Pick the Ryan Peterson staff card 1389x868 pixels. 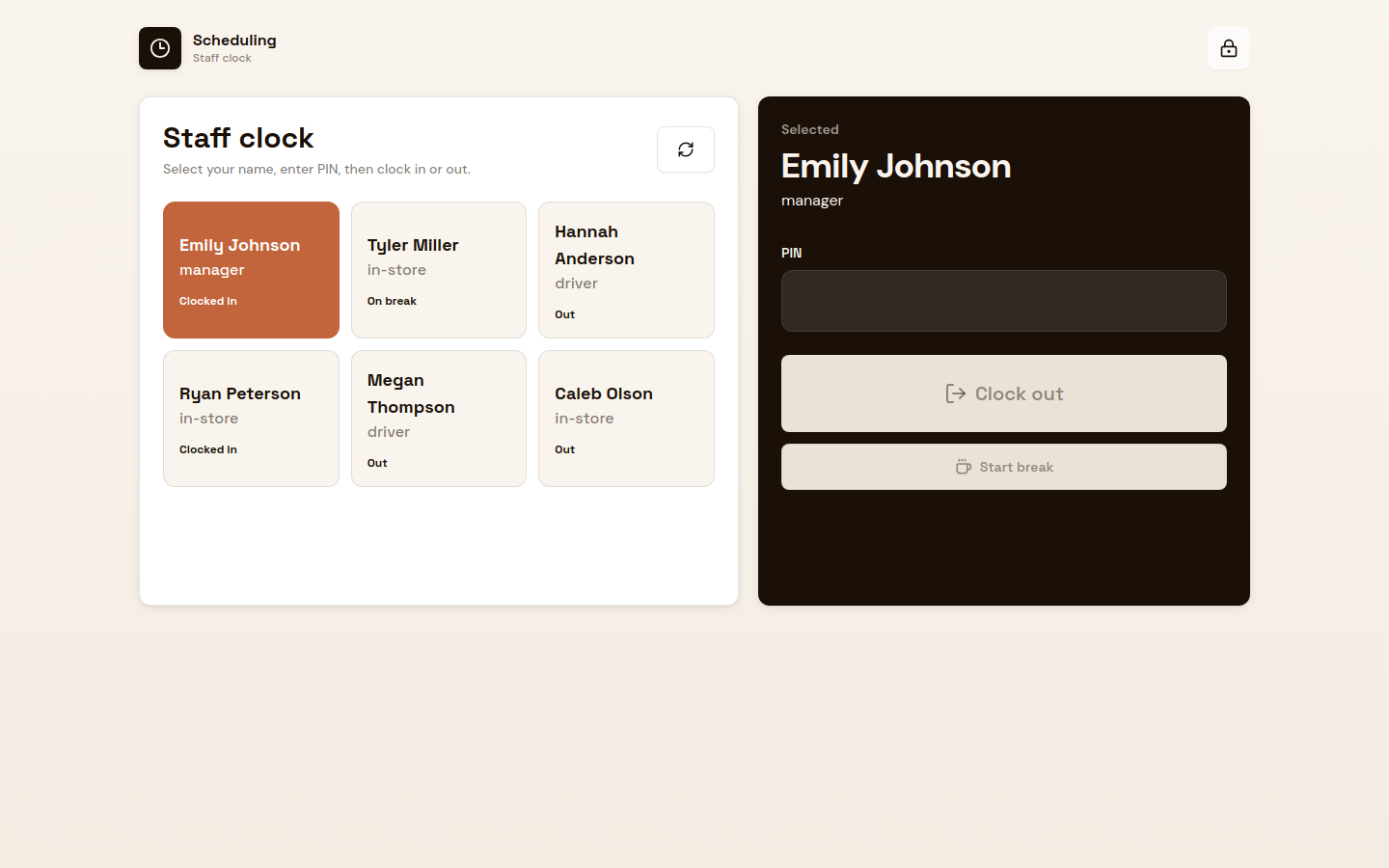pos(251,419)
